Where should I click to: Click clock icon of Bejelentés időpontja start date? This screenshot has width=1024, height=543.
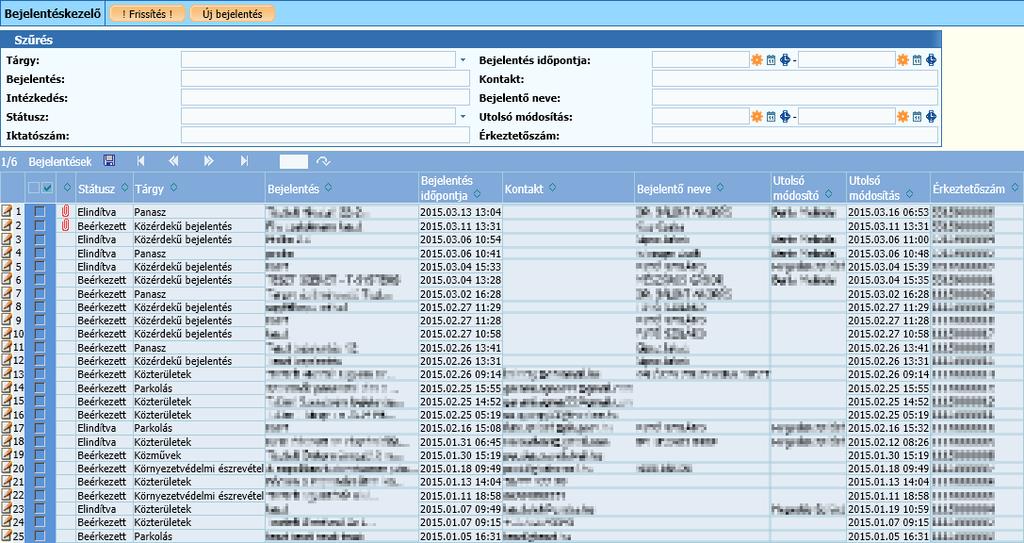[x=785, y=60]
